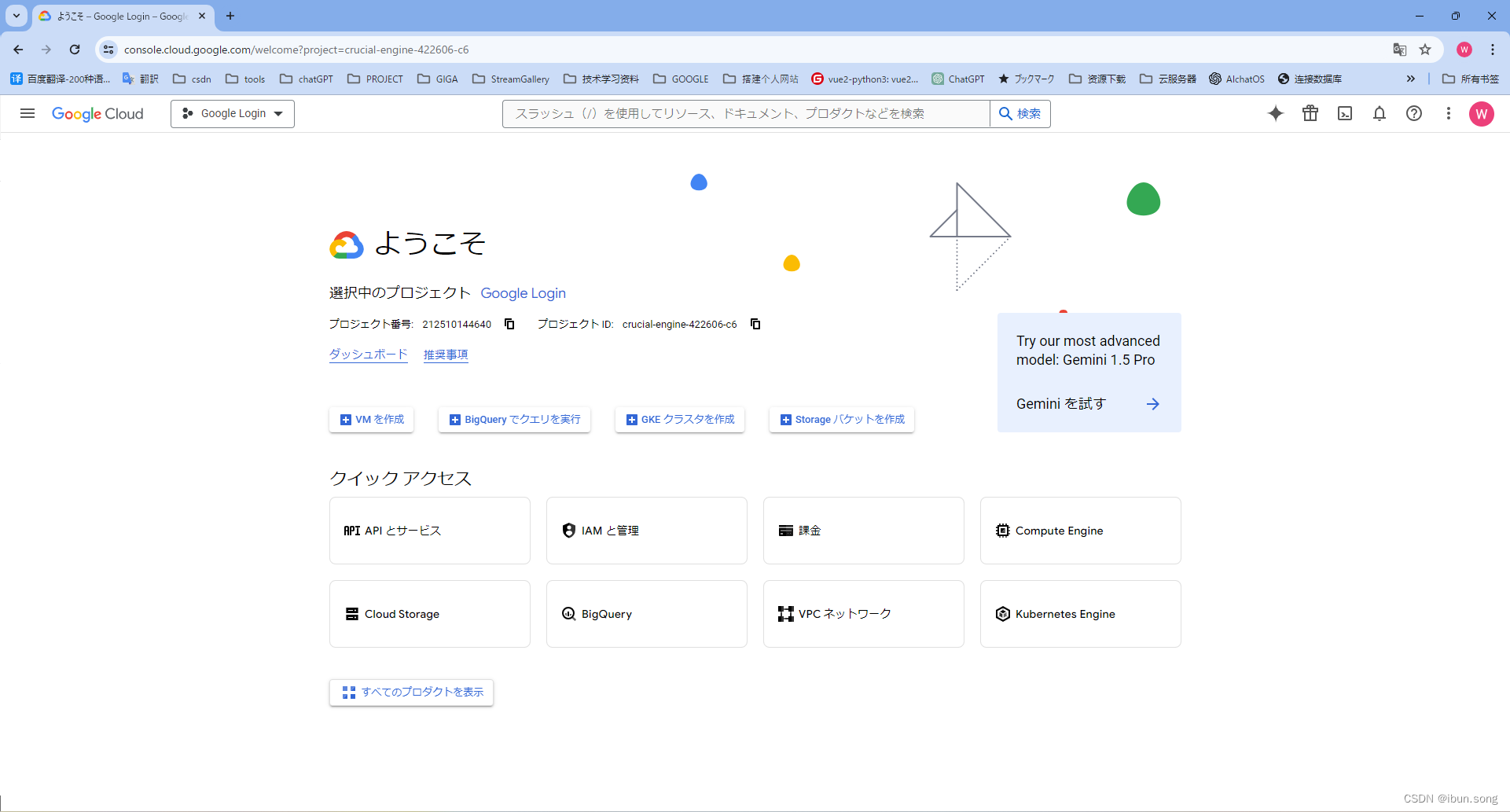Viewport: 1510px width, 812px height.
Task: Open the help question mark icon
Action: 1414,113
